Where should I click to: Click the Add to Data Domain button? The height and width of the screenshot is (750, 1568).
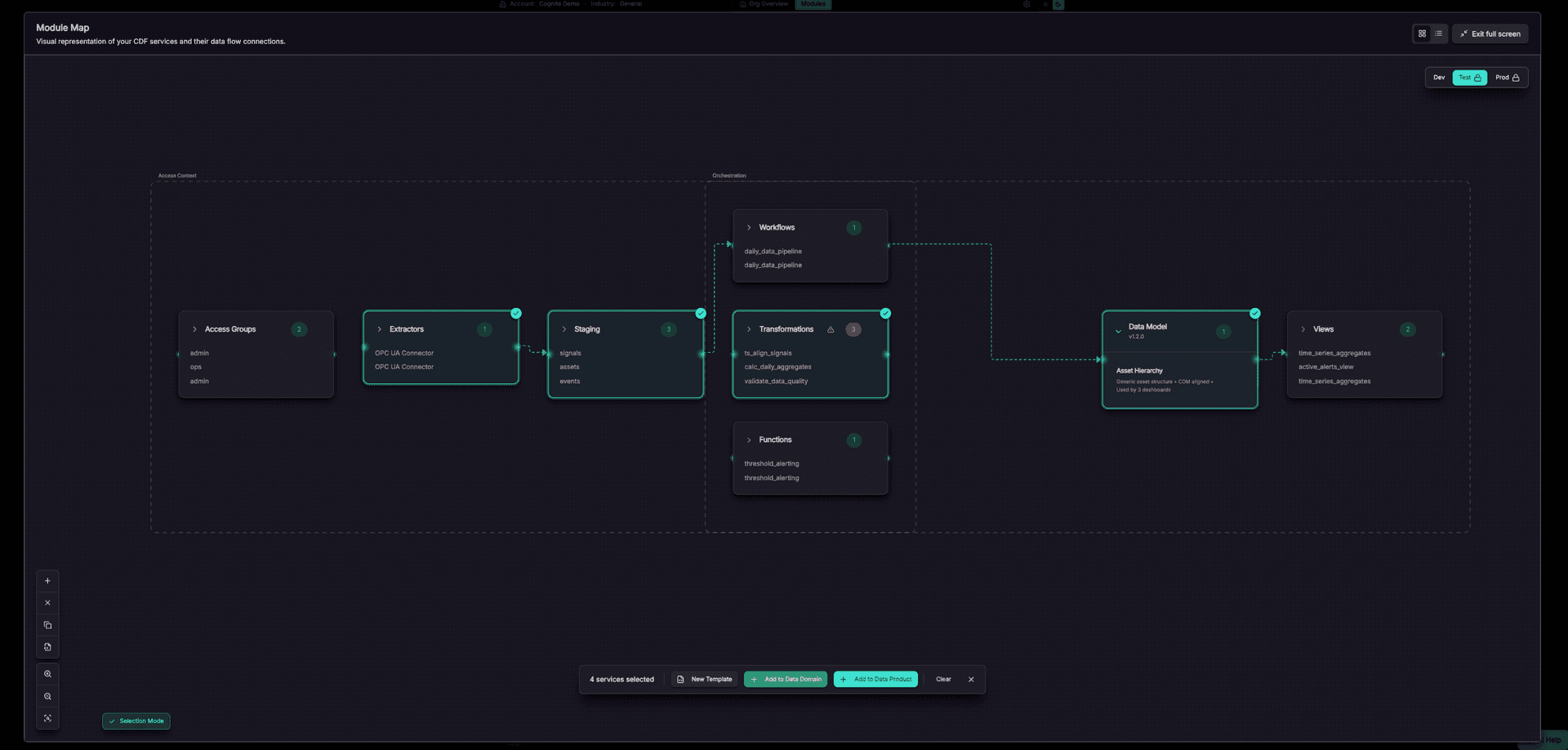(785, 679)
